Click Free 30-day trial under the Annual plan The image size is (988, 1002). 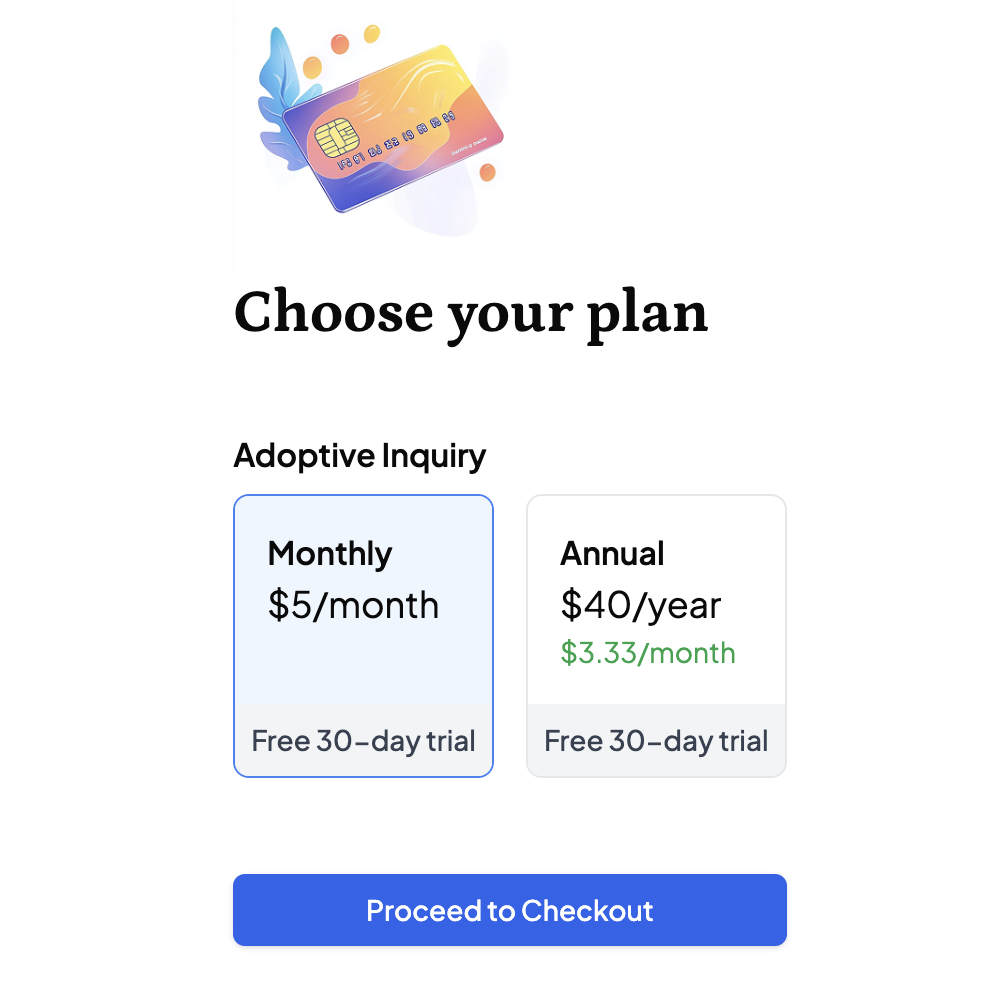[655, 741]
